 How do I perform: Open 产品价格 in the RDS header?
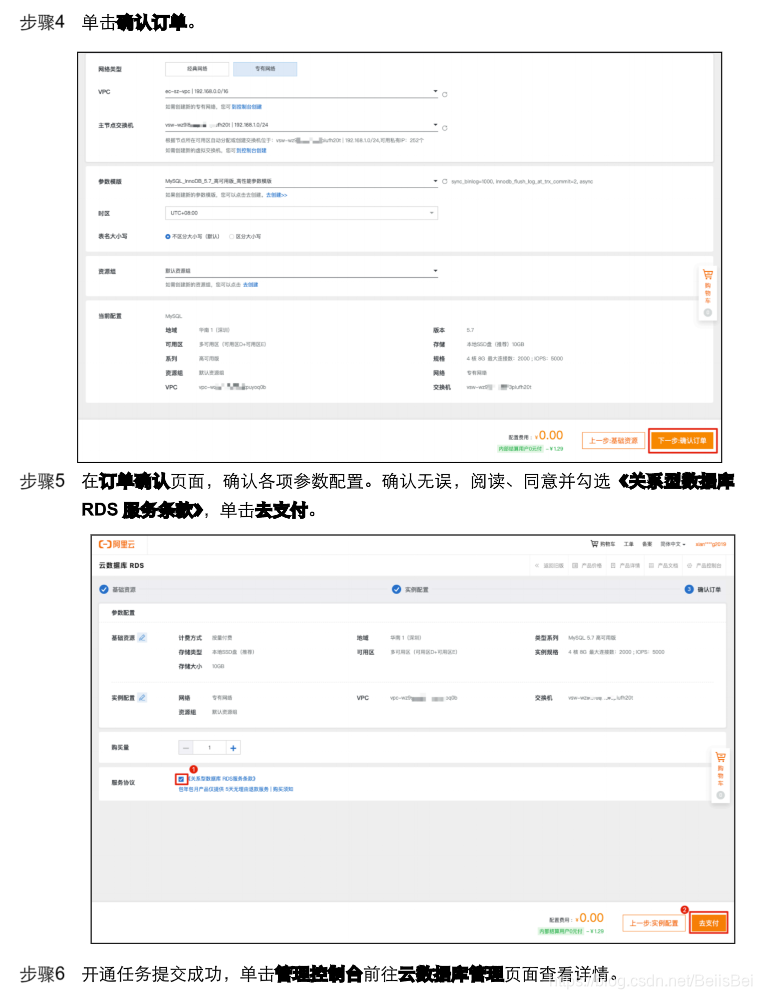tap(587, 565)
